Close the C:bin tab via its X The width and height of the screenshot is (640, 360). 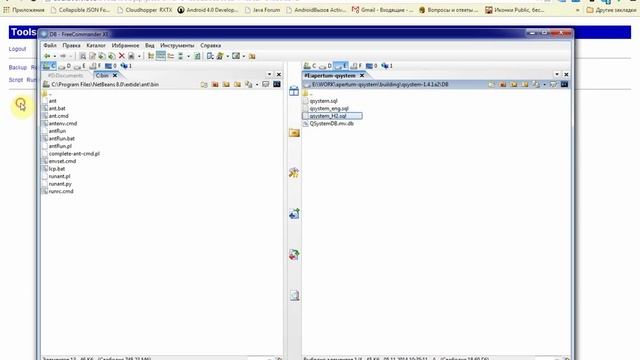pyautogui.click(x=115, y=76)
